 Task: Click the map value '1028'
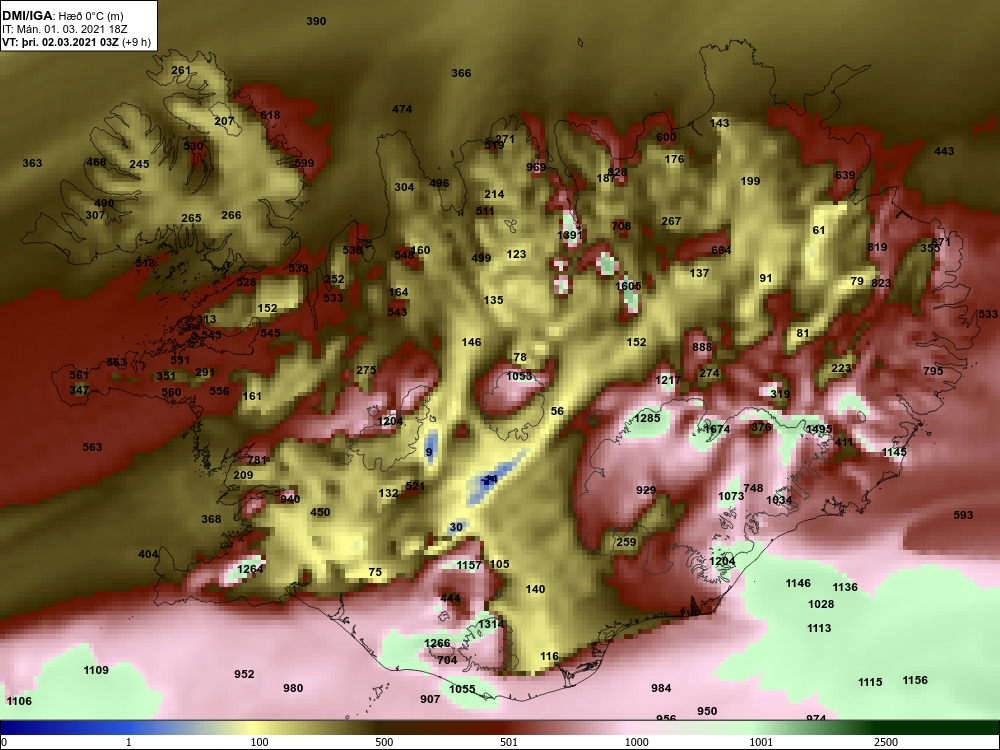821,605
